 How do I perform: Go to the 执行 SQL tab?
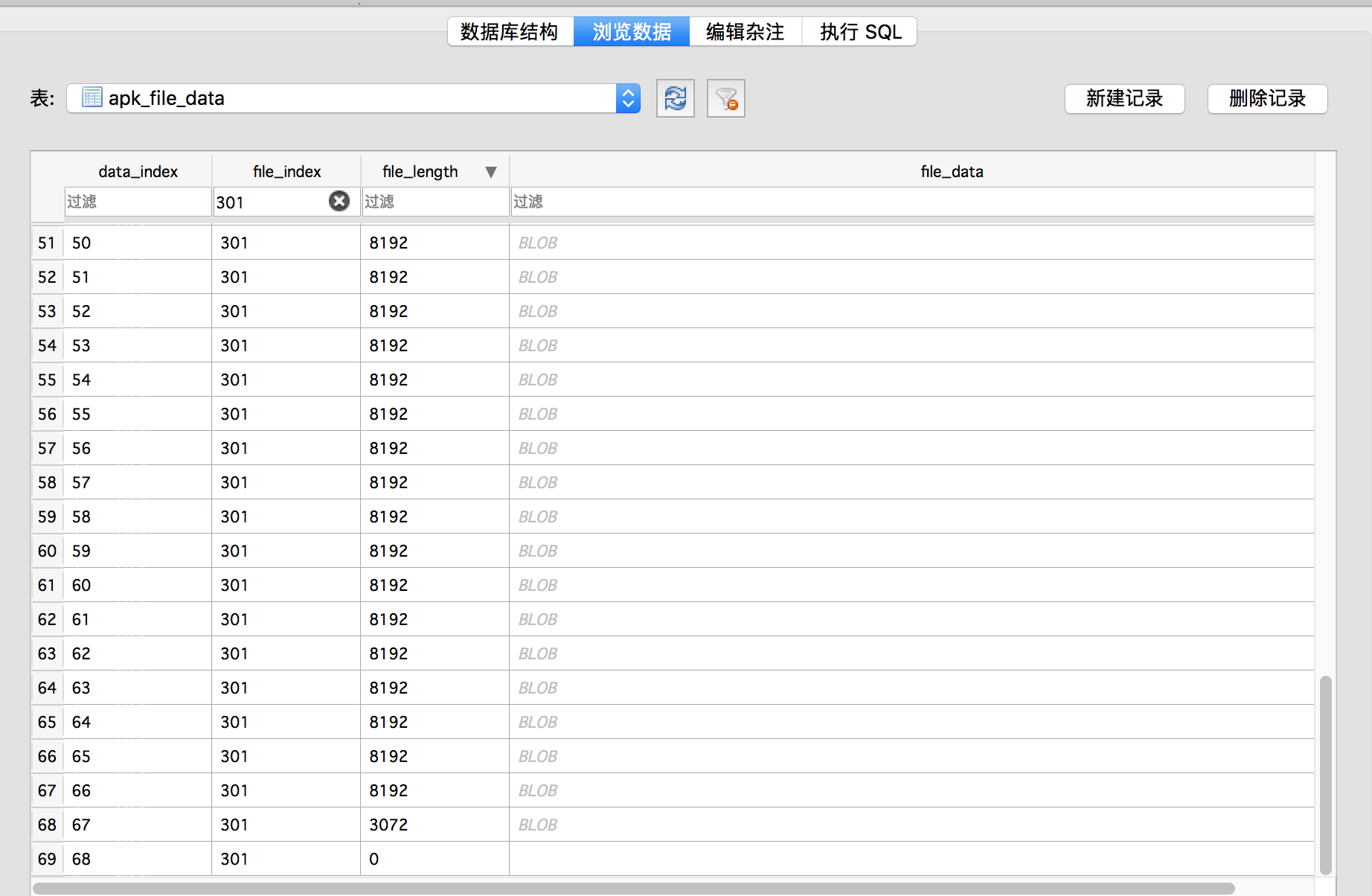(x=860, y=32)
